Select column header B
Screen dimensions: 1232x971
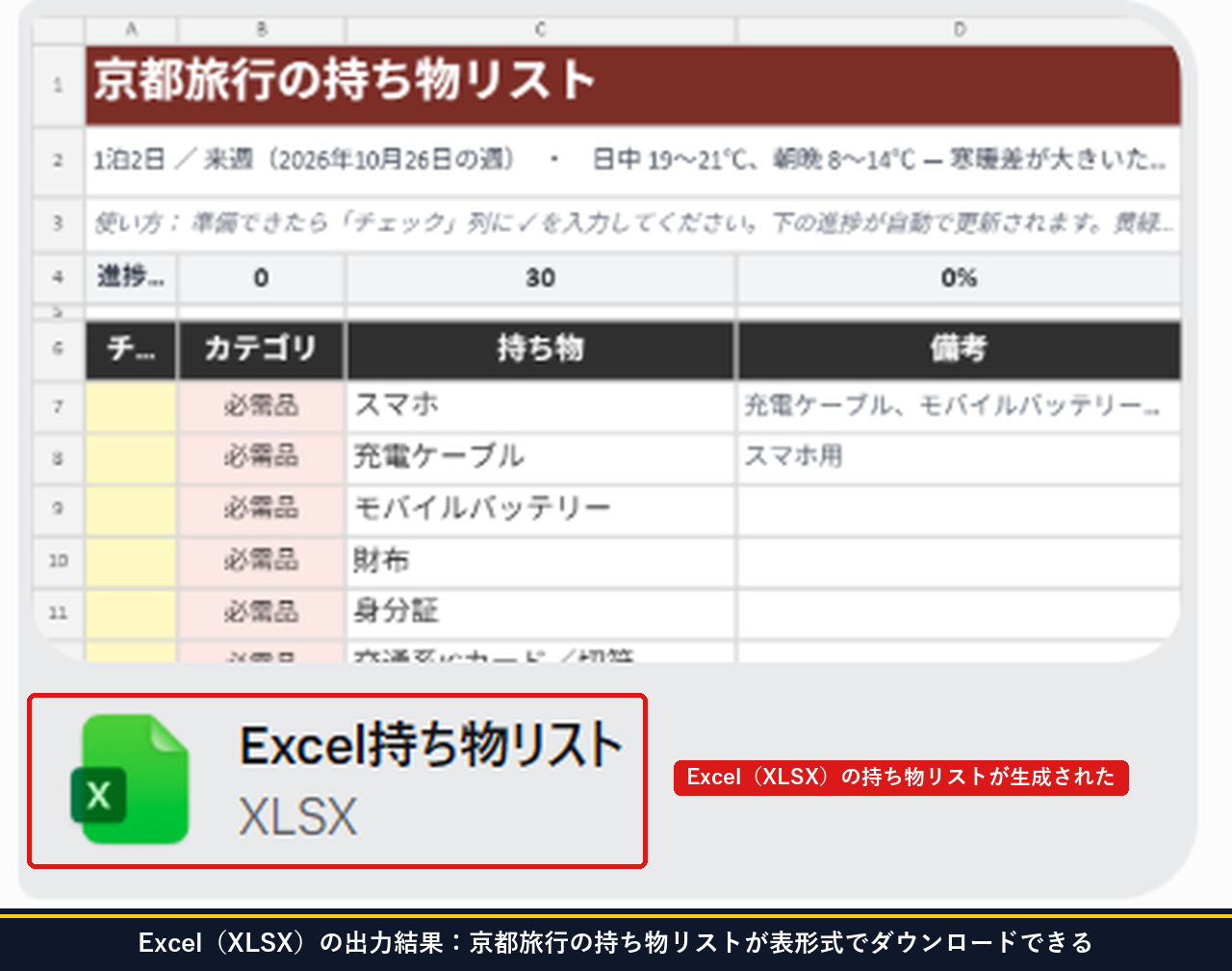262,30
